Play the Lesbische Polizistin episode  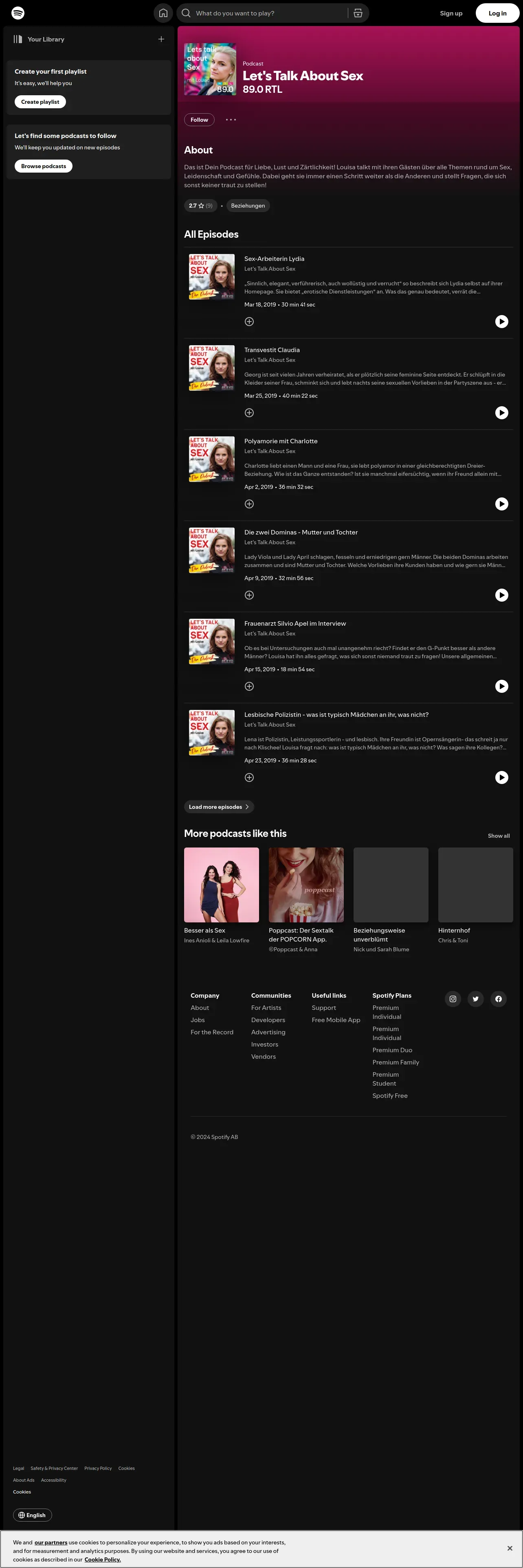[x=502, y=777]
